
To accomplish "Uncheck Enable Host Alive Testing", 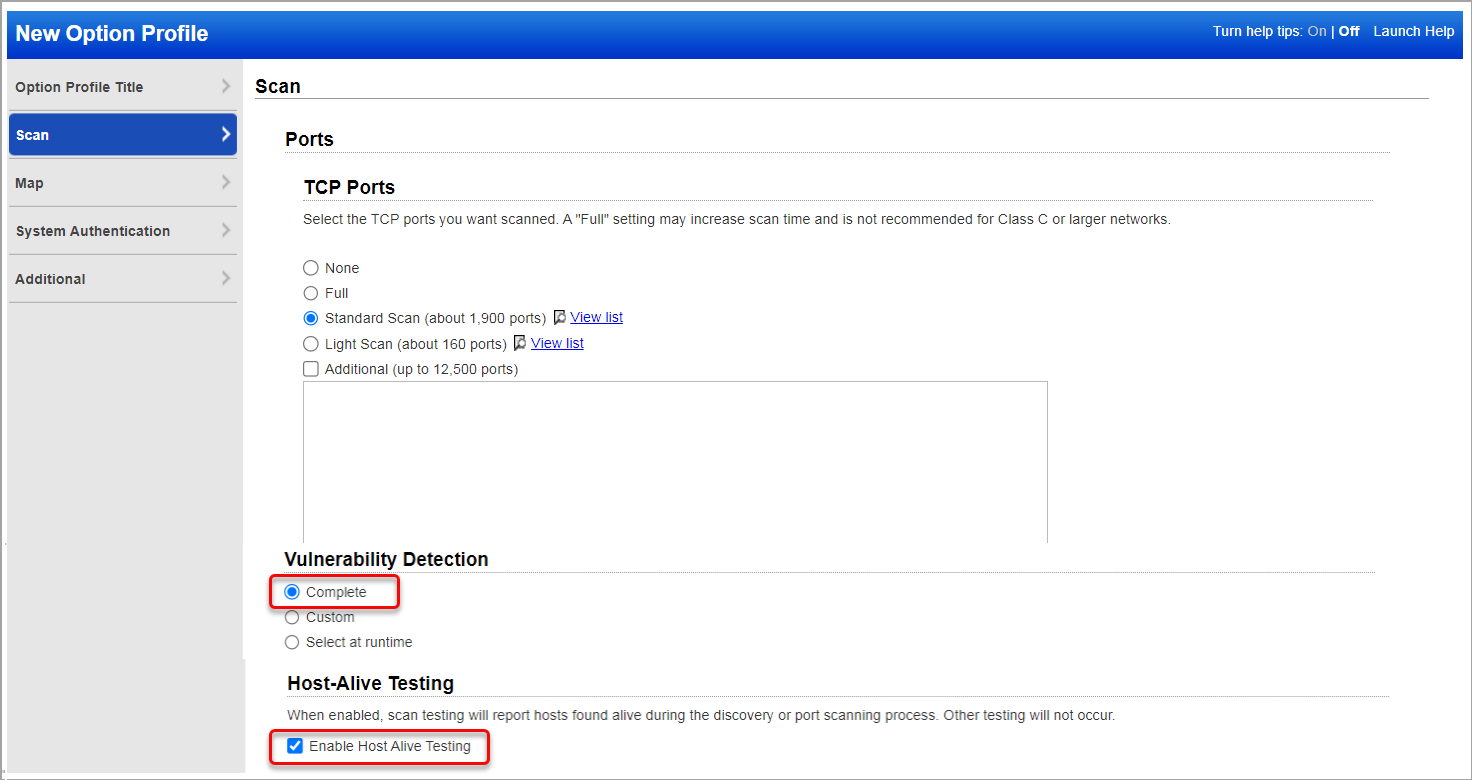I will point(294,746).
